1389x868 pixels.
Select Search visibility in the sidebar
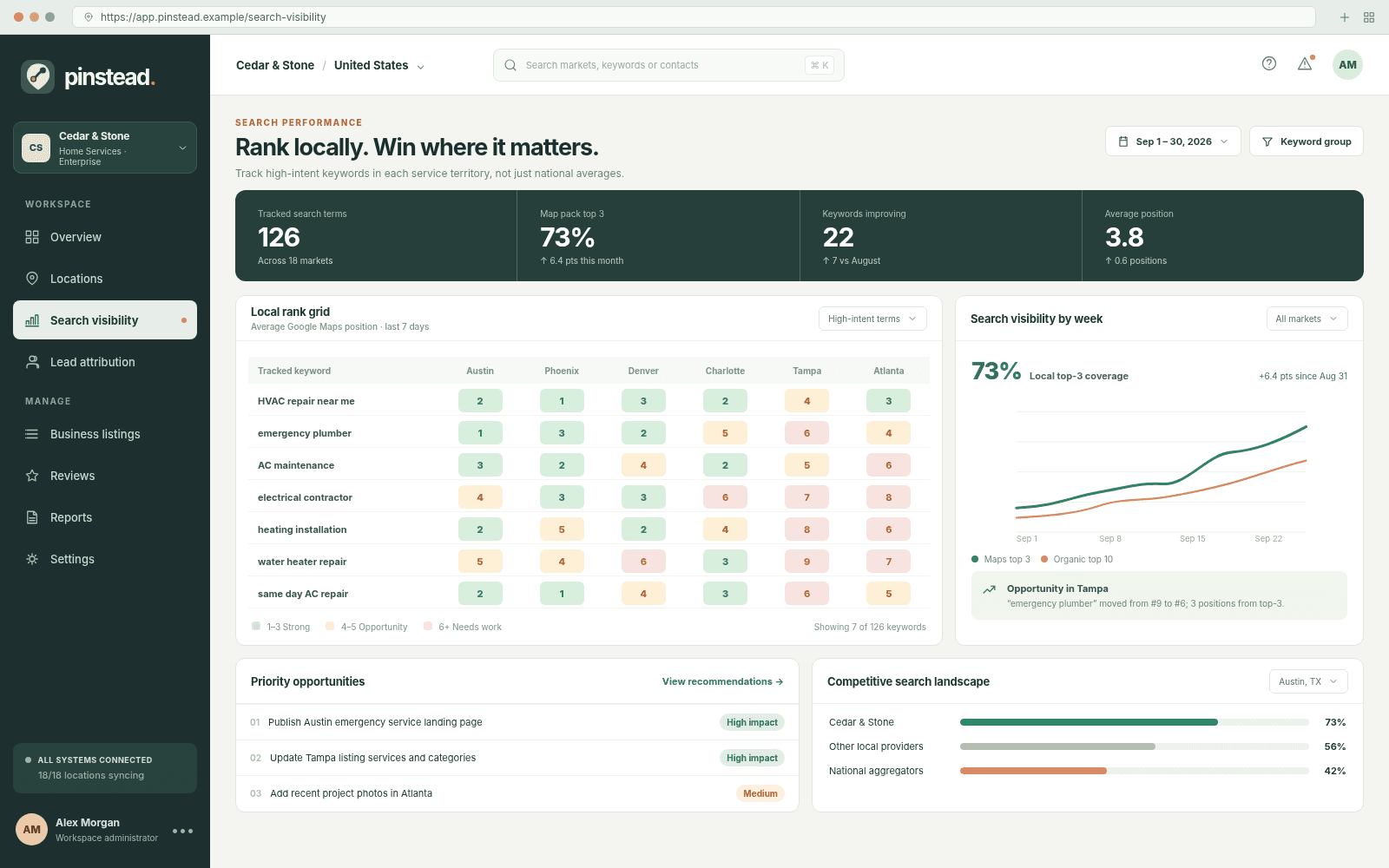[105, 320]
